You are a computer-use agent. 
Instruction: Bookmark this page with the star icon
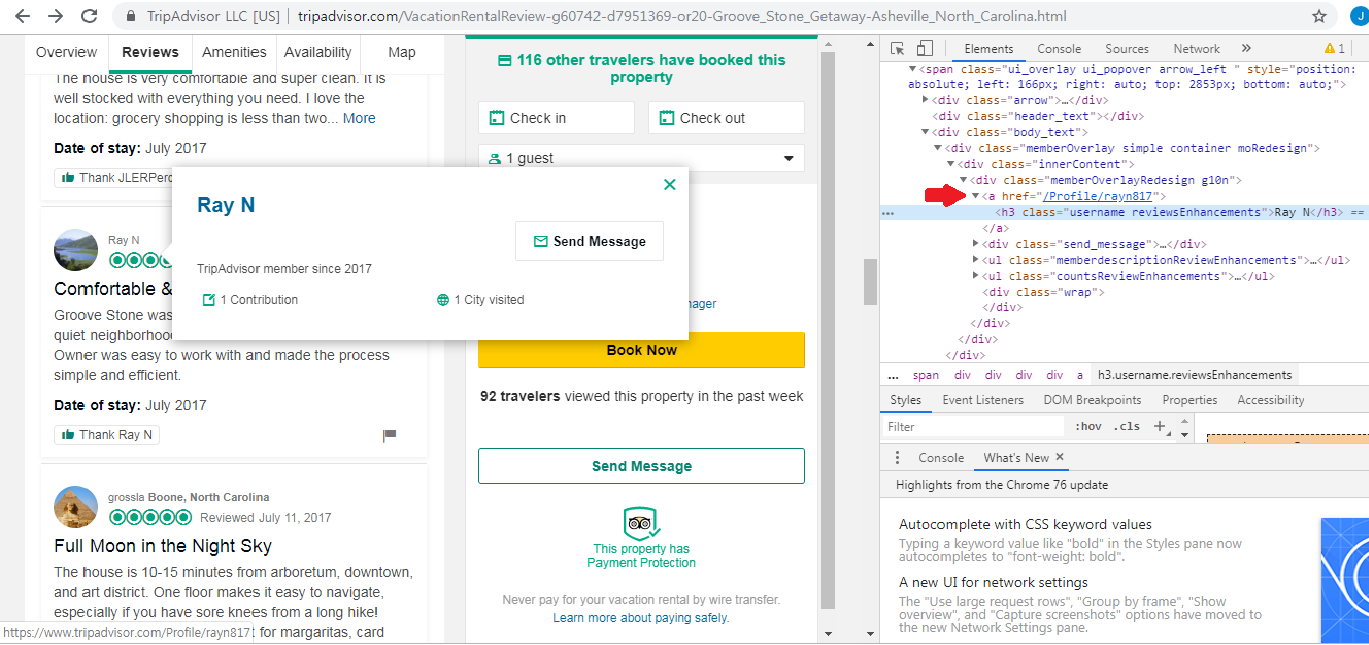coord(1319,16)
